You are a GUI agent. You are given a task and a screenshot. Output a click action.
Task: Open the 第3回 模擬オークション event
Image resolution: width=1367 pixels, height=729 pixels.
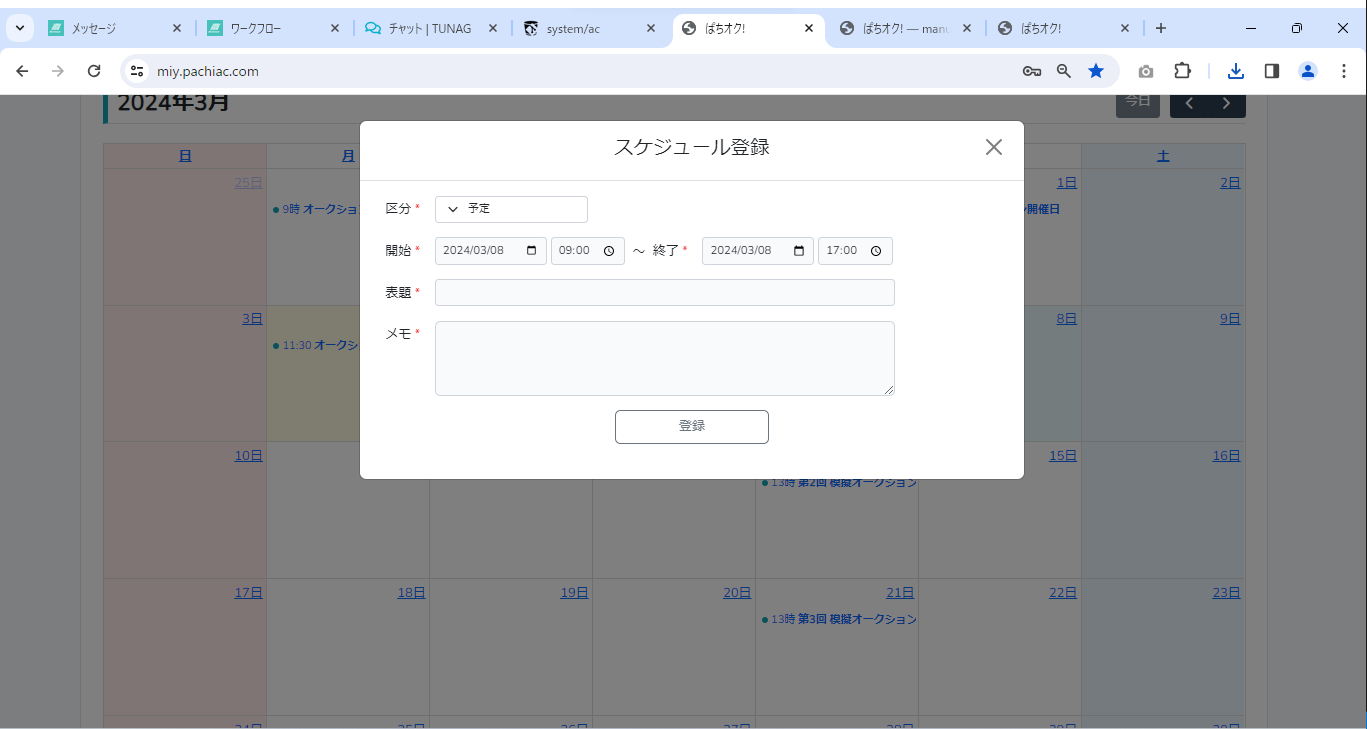pos(839,619)
